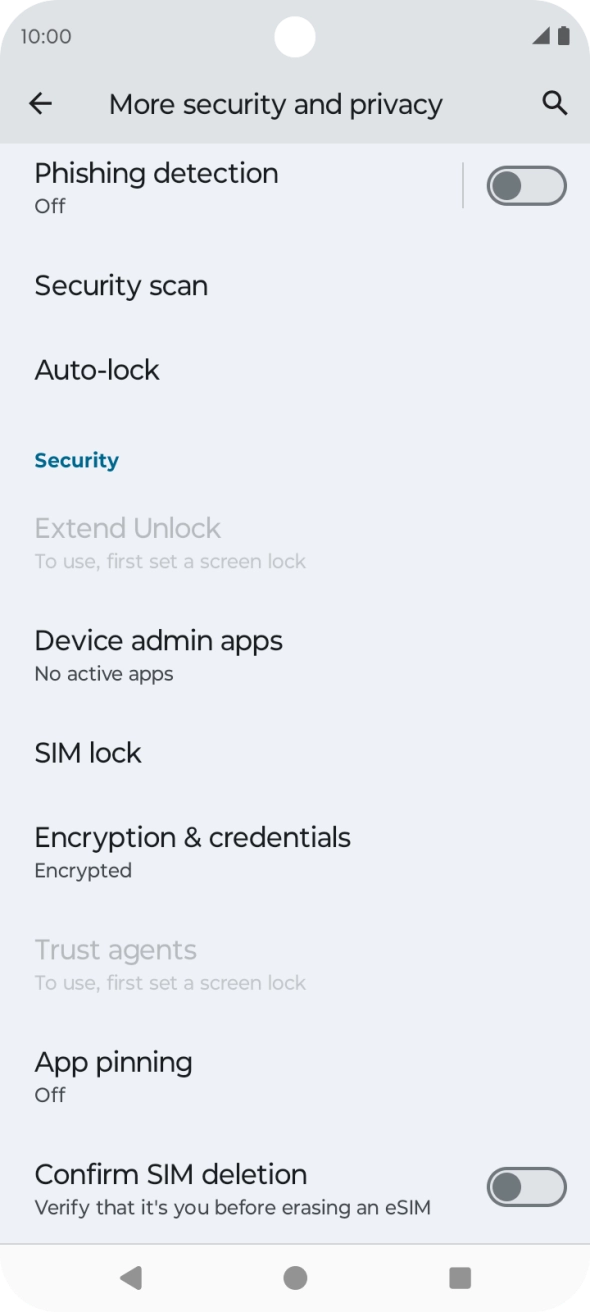Tap the mobile signal status icon
590x1312 pixels.
[x=540, y=36]
